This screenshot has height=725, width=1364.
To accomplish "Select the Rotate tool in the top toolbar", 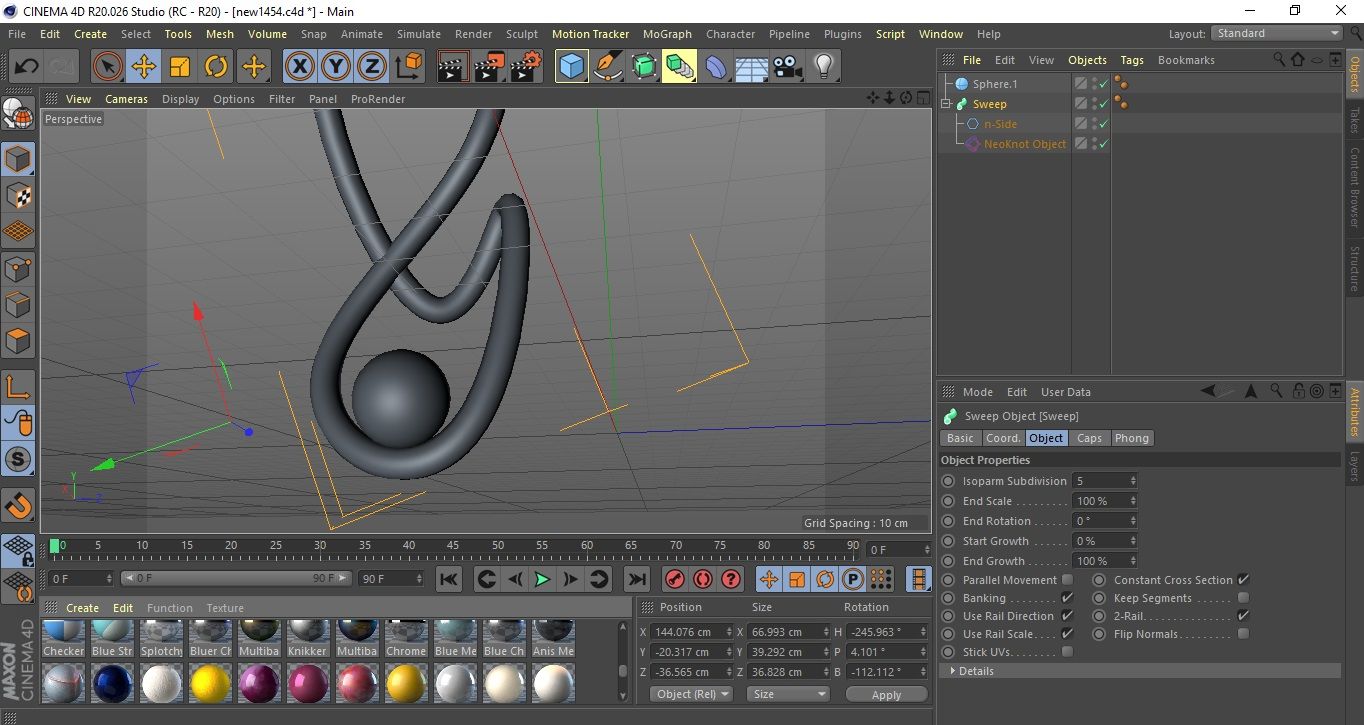I will click(216, 67).
